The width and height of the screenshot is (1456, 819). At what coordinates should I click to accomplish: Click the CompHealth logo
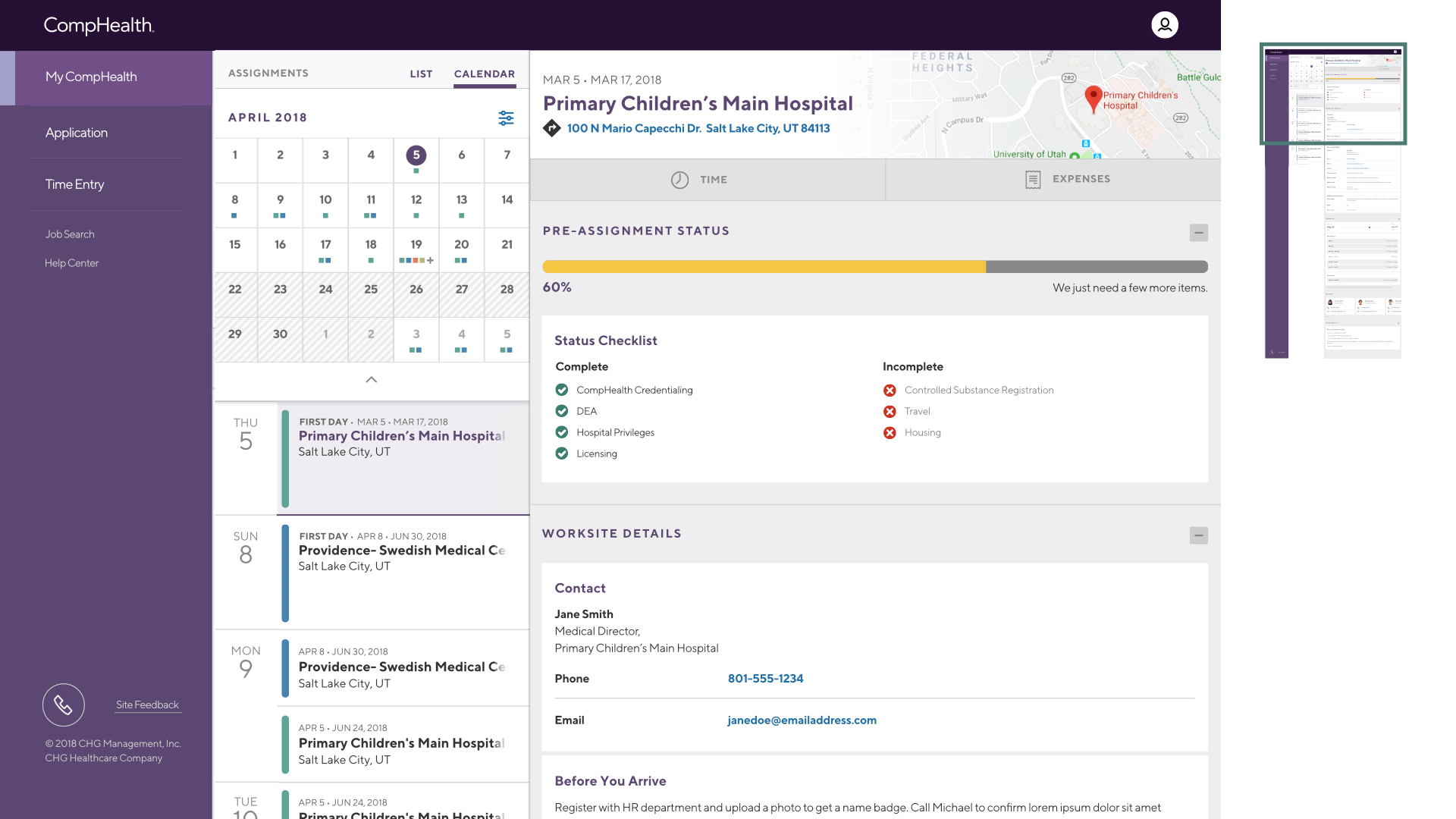pos(99,25)
